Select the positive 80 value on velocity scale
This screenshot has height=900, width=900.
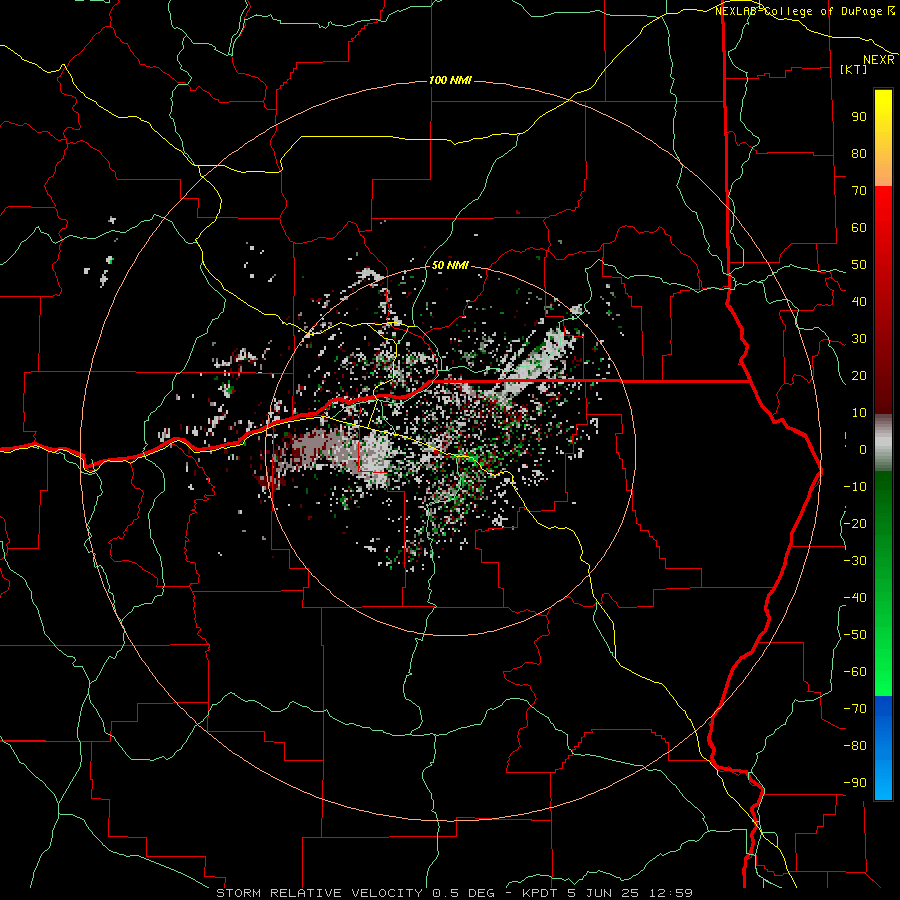859,153
